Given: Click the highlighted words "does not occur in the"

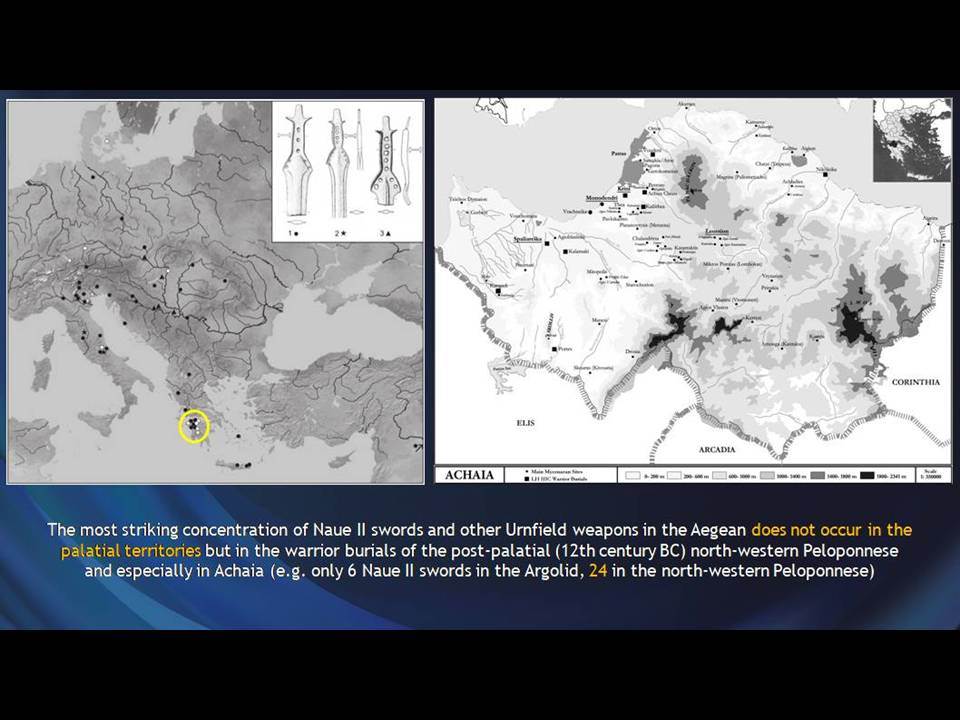Looking at the screenshot, I should [x=832, y=530].
